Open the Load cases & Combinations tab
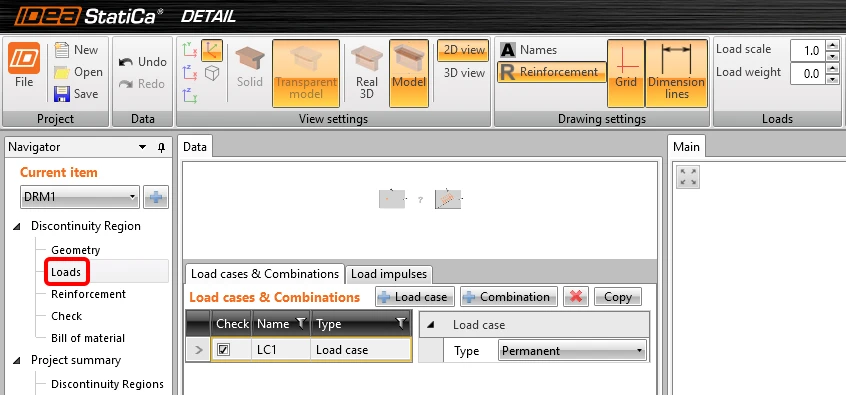 (265, 274)
